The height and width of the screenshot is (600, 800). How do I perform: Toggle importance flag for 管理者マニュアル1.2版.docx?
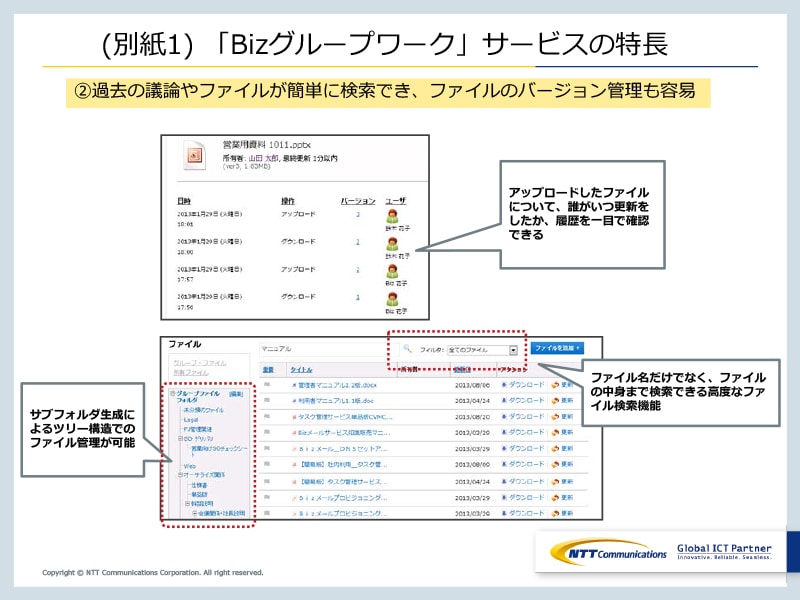[x=267, y=385]
